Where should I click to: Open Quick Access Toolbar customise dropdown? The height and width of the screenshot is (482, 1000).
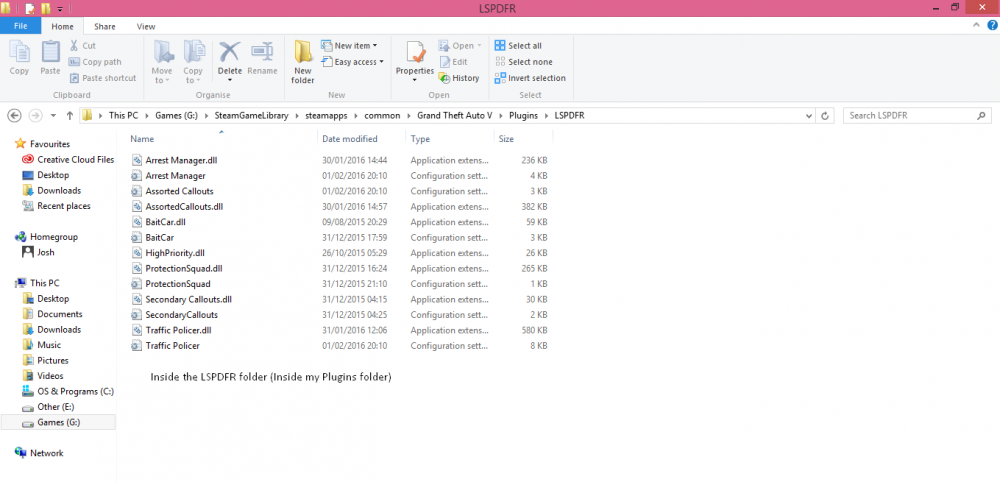click(x=60, y=9)
